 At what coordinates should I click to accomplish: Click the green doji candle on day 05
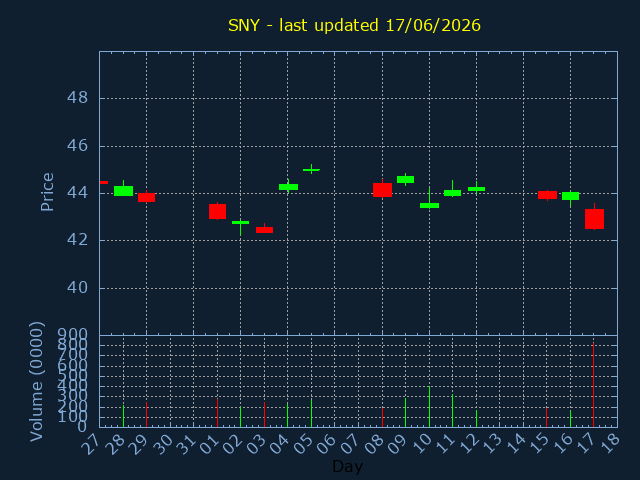(x=311, y=169)
